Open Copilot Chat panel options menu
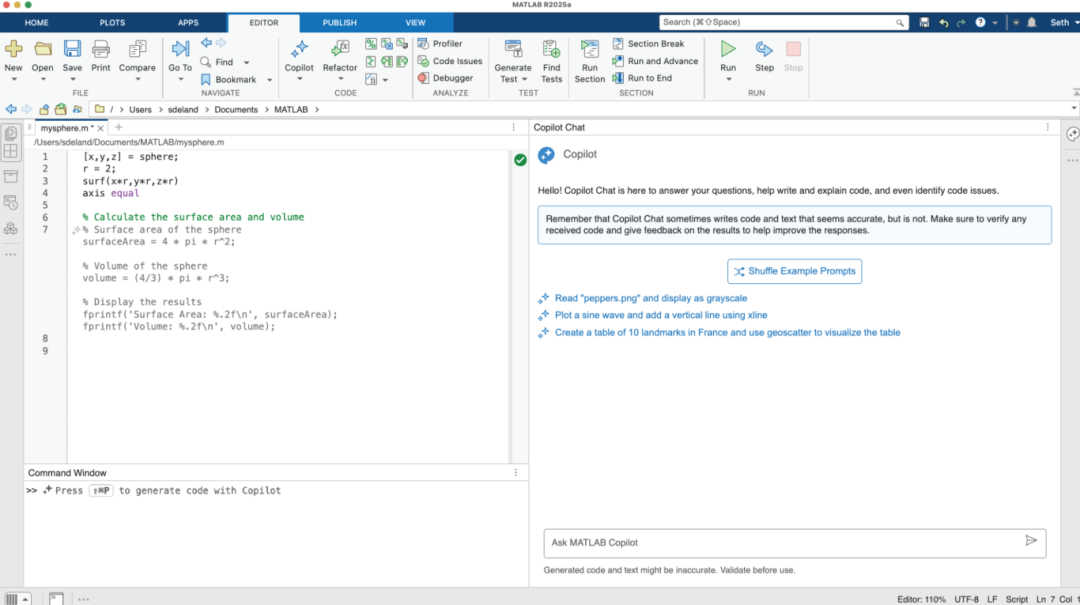Image resolution: width=1080 pixels, height=605 pixels. click(1048, 127)
